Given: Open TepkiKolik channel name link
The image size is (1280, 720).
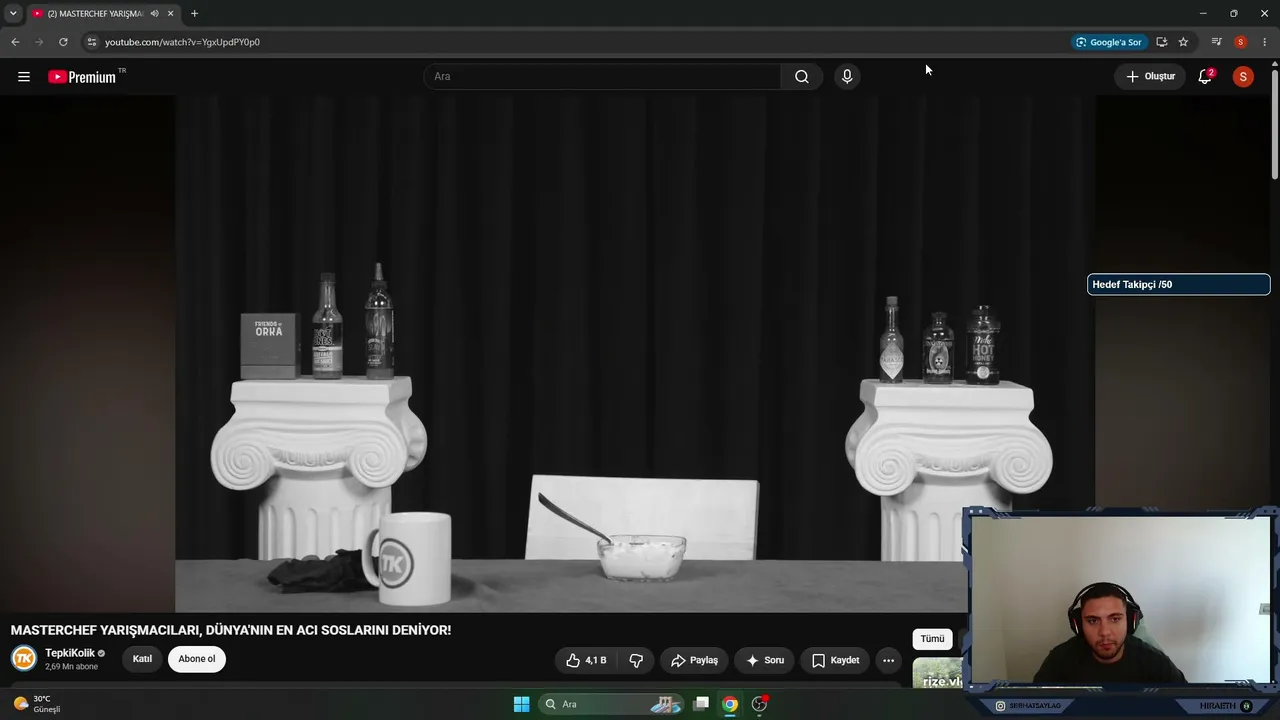Looking at the screenshot, I should (x=70, y=653).
